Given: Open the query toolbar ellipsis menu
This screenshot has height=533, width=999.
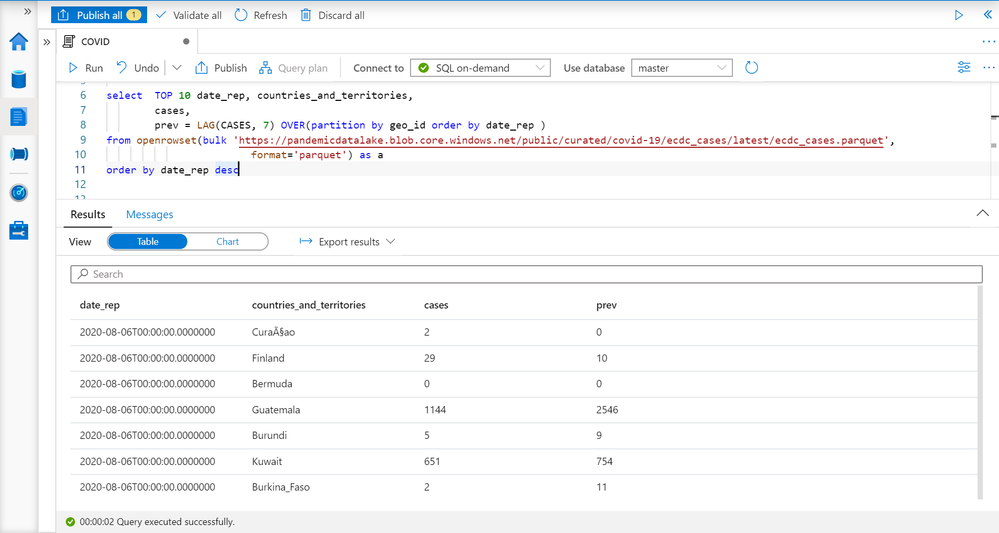Looking at the screenshot, I should click(x=988, y=68).
